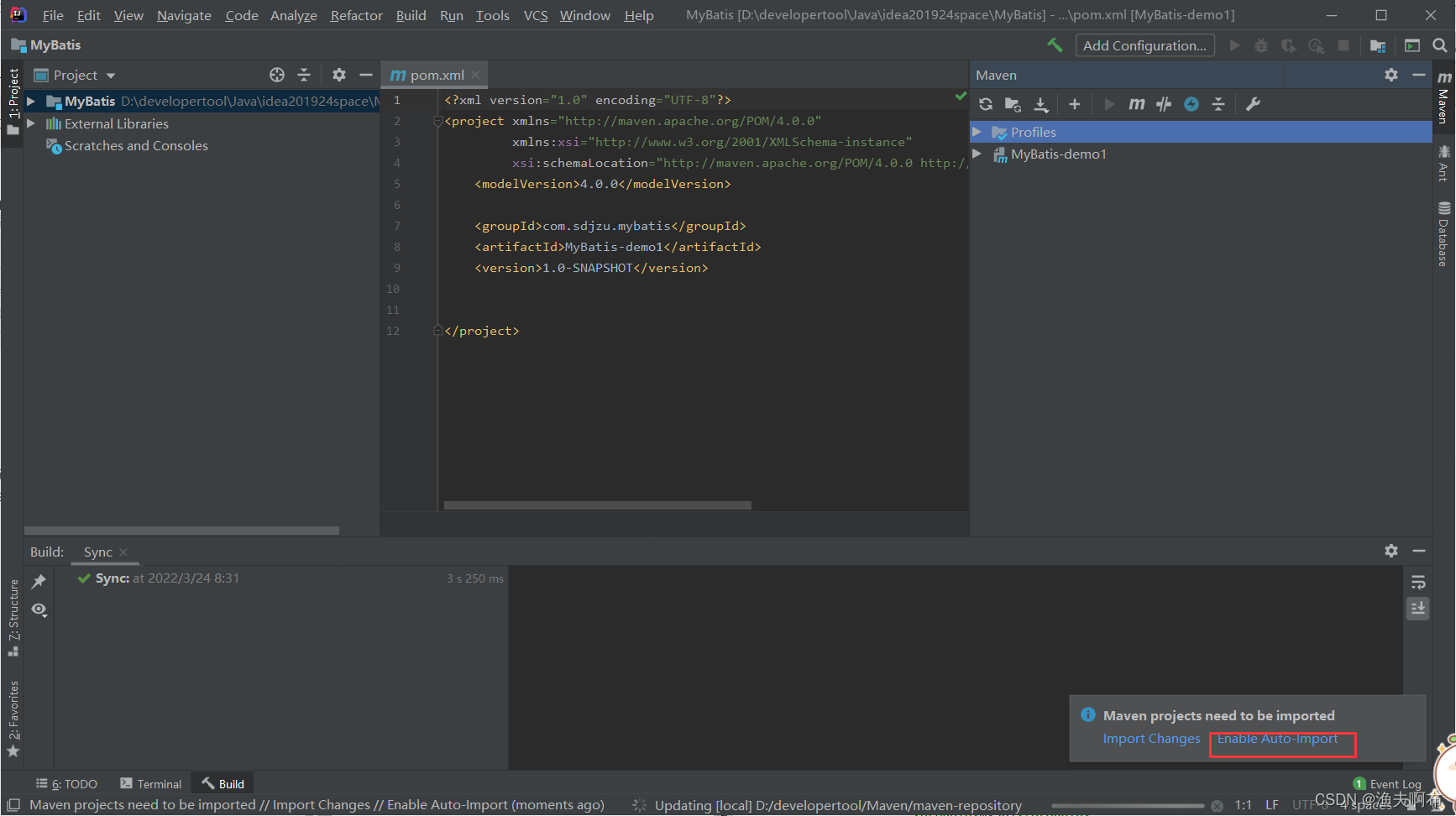Close the Sync build tab

point(123,552)
